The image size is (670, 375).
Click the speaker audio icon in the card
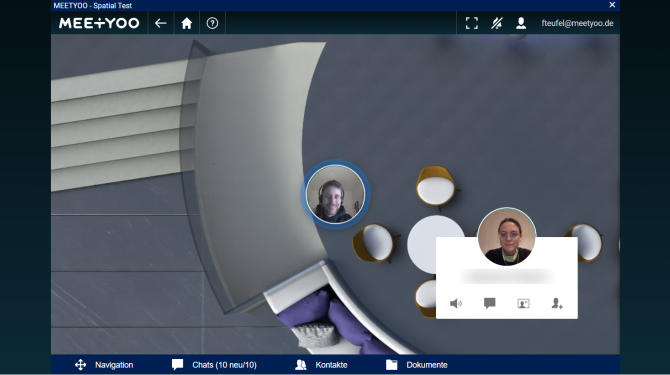pos(456,304)
